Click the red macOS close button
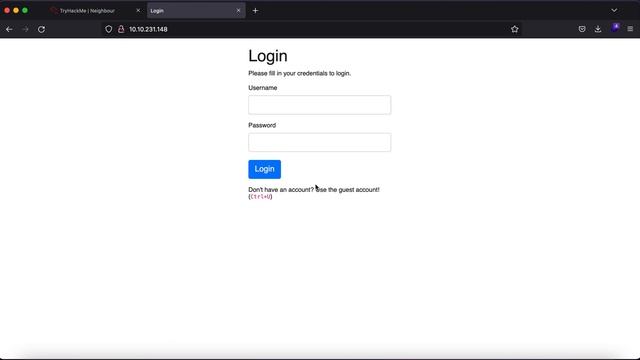 coord(7,10)
